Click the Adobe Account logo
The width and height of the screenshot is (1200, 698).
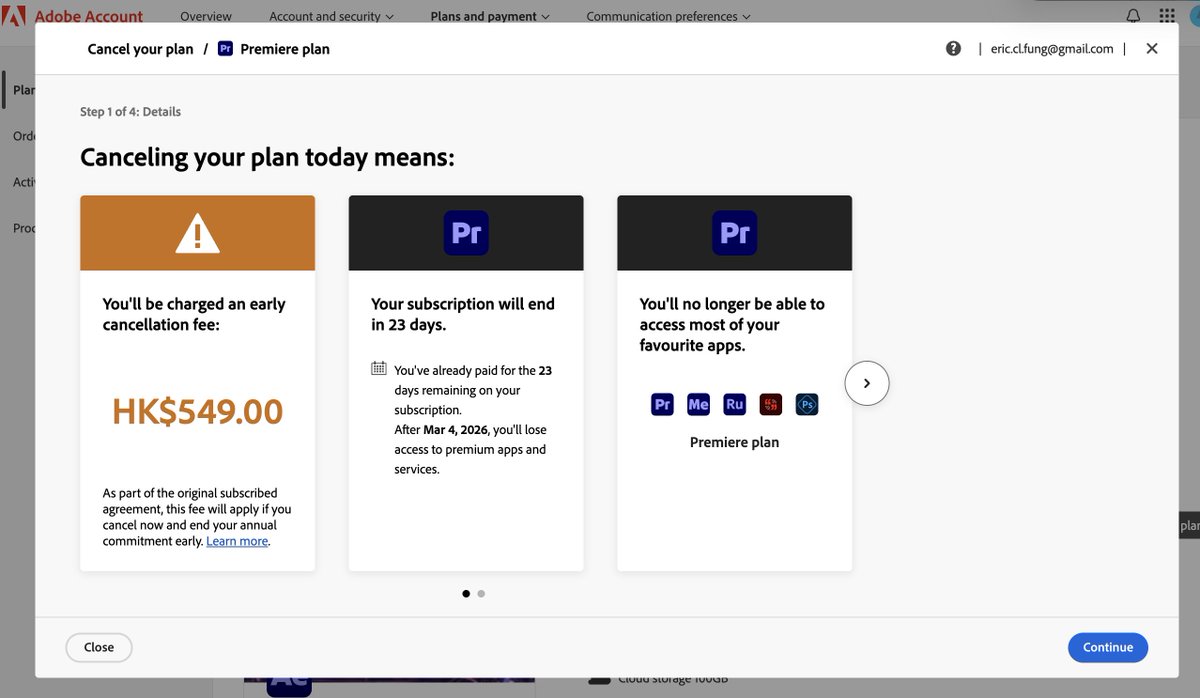73,16
